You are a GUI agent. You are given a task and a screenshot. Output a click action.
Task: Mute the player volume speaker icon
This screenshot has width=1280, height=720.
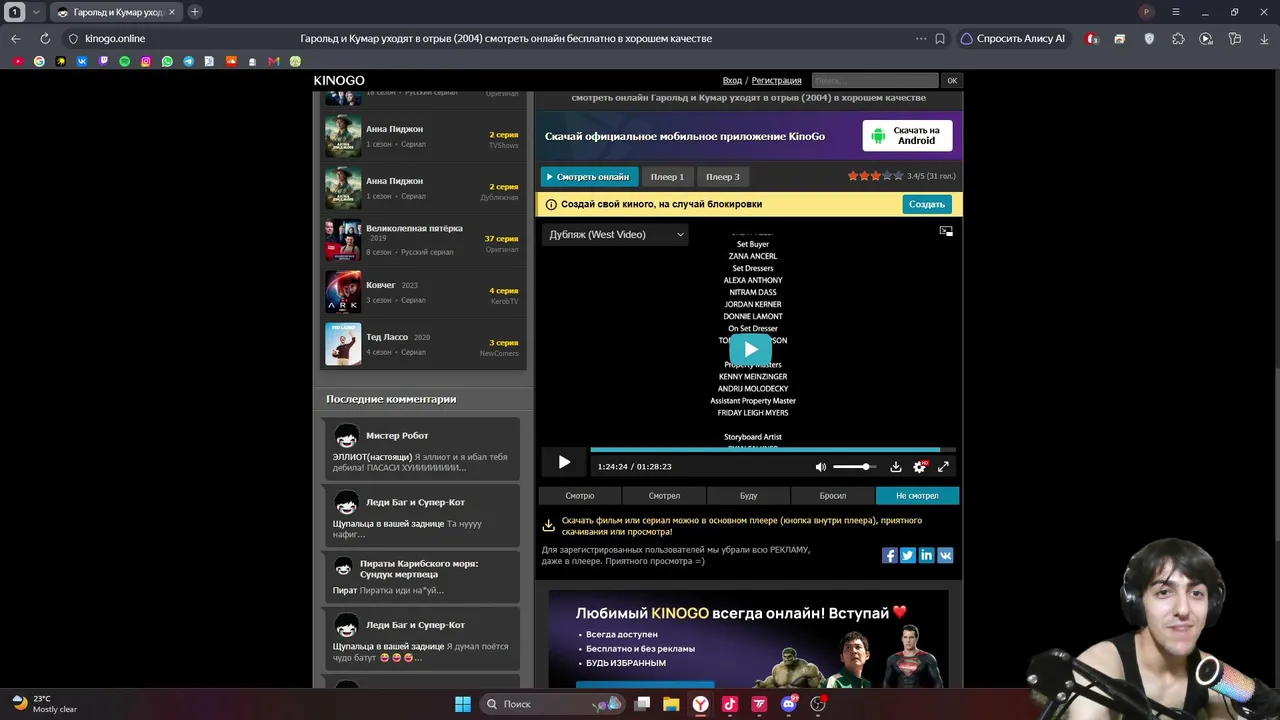[x=821, y=467]
